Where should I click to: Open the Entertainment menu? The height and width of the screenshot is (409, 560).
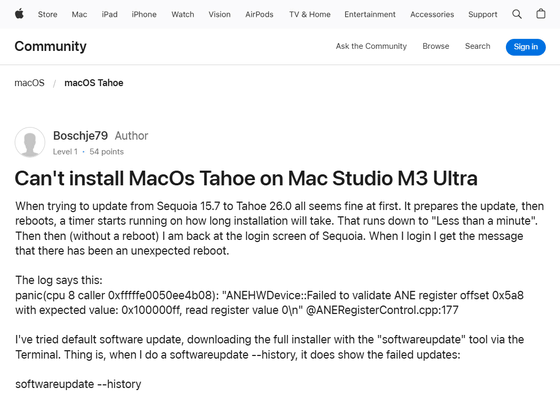click(x=370, y=15)
